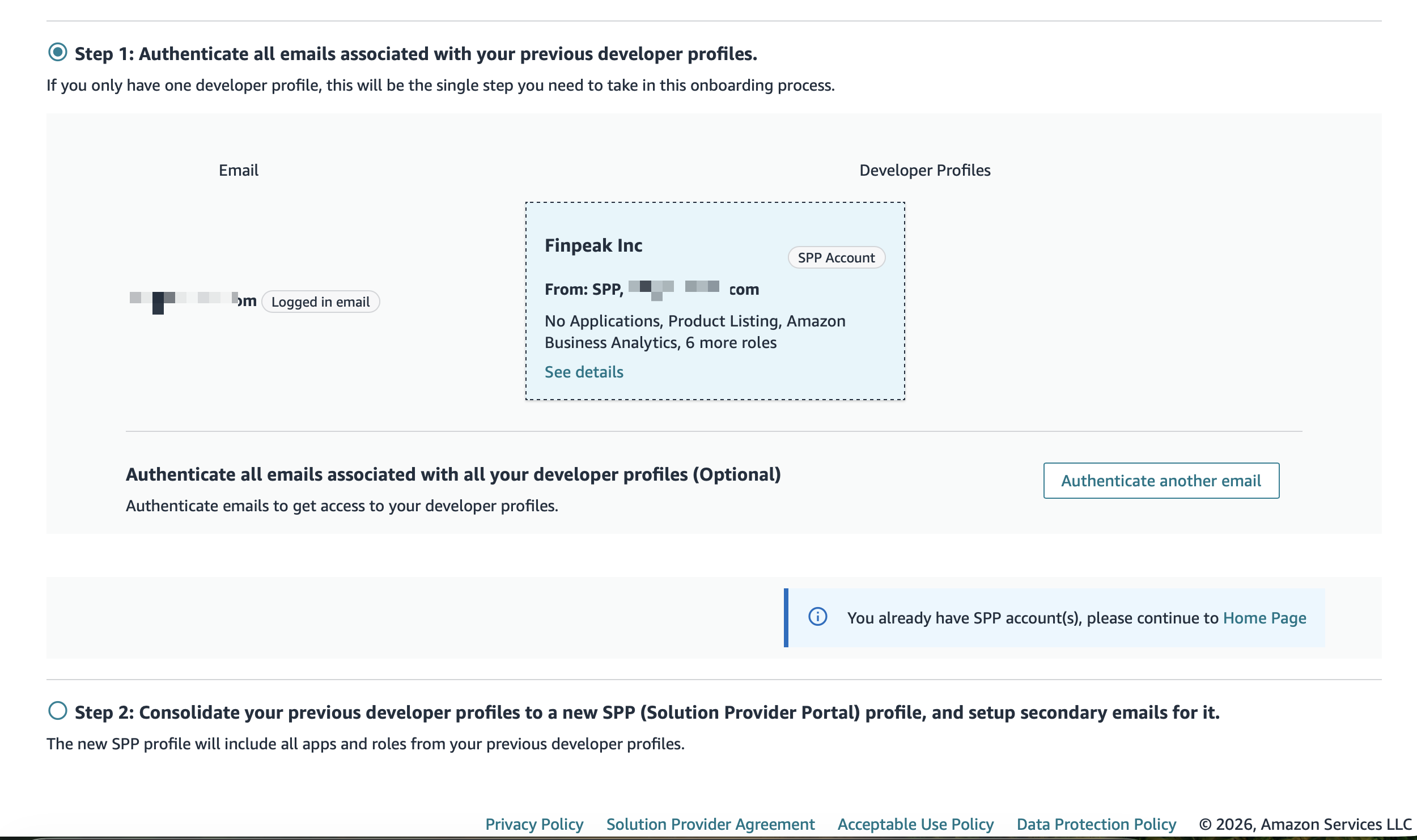Open the Data Protection Policy link
Screen dimensions: 1417x840
point(1097,824)
